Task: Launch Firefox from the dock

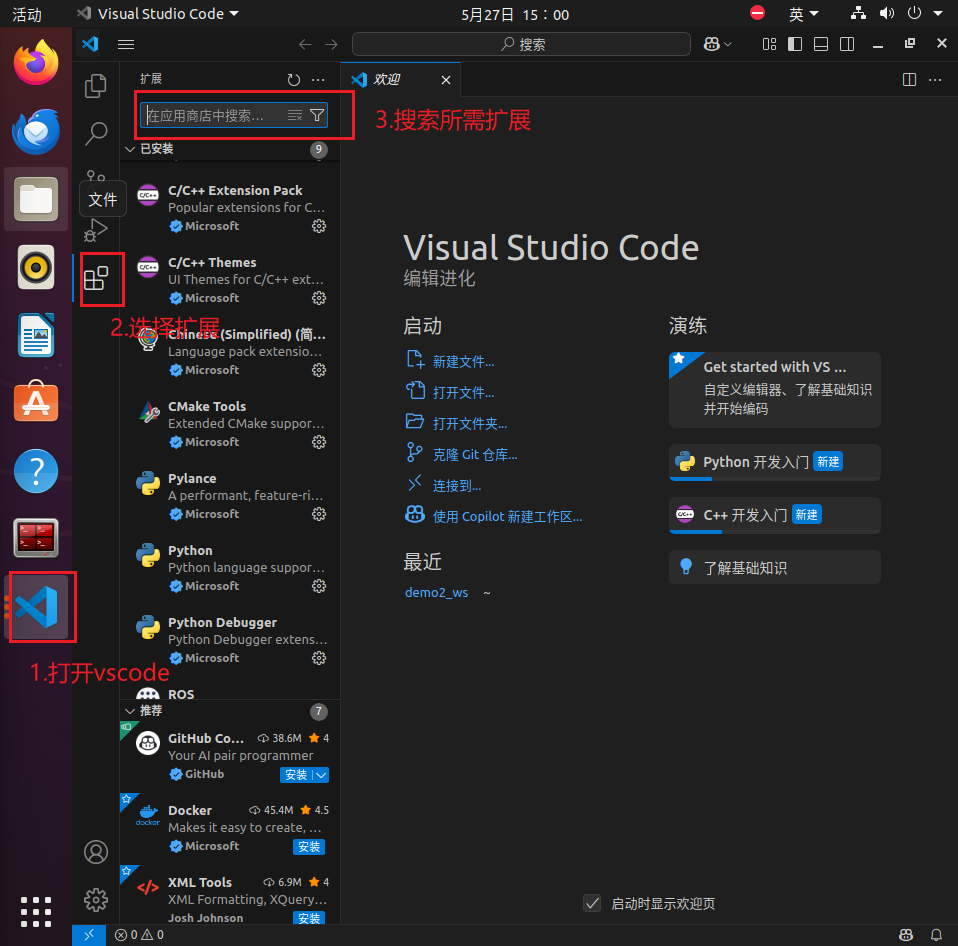Action: (x=35, y=63)
